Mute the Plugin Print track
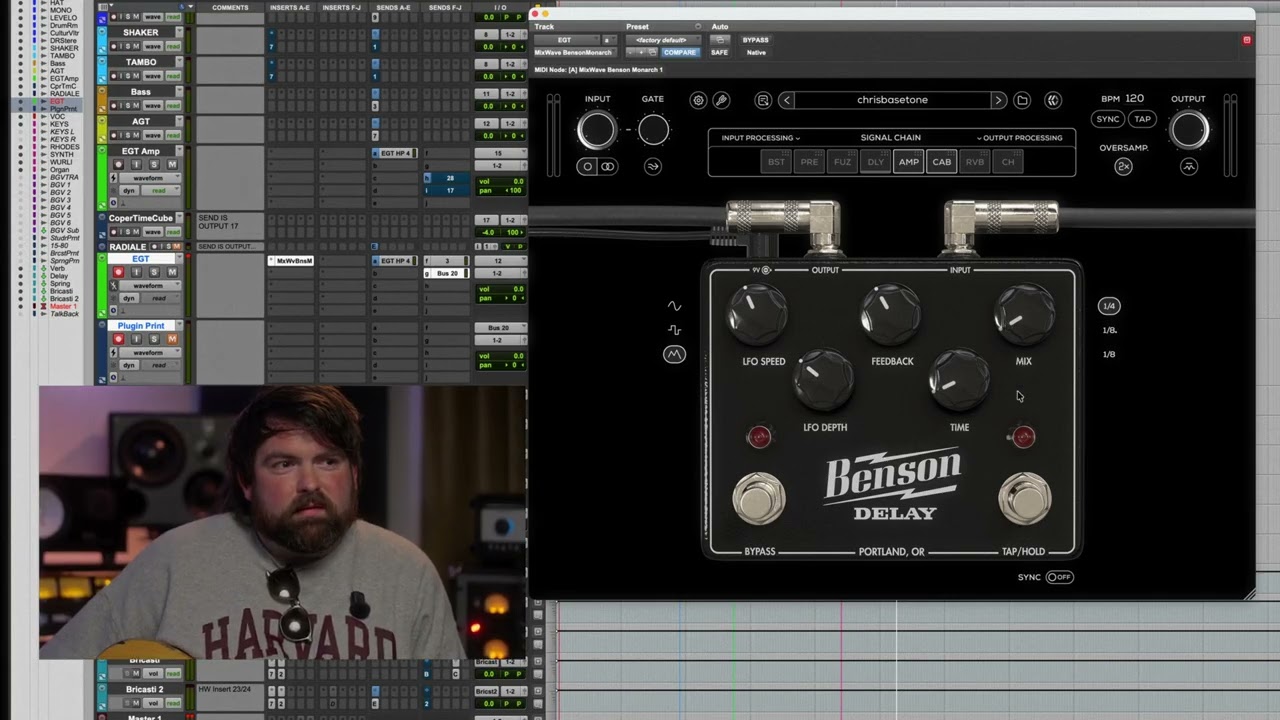Viewport: 1280px width, 720px height. click(172, 339)
